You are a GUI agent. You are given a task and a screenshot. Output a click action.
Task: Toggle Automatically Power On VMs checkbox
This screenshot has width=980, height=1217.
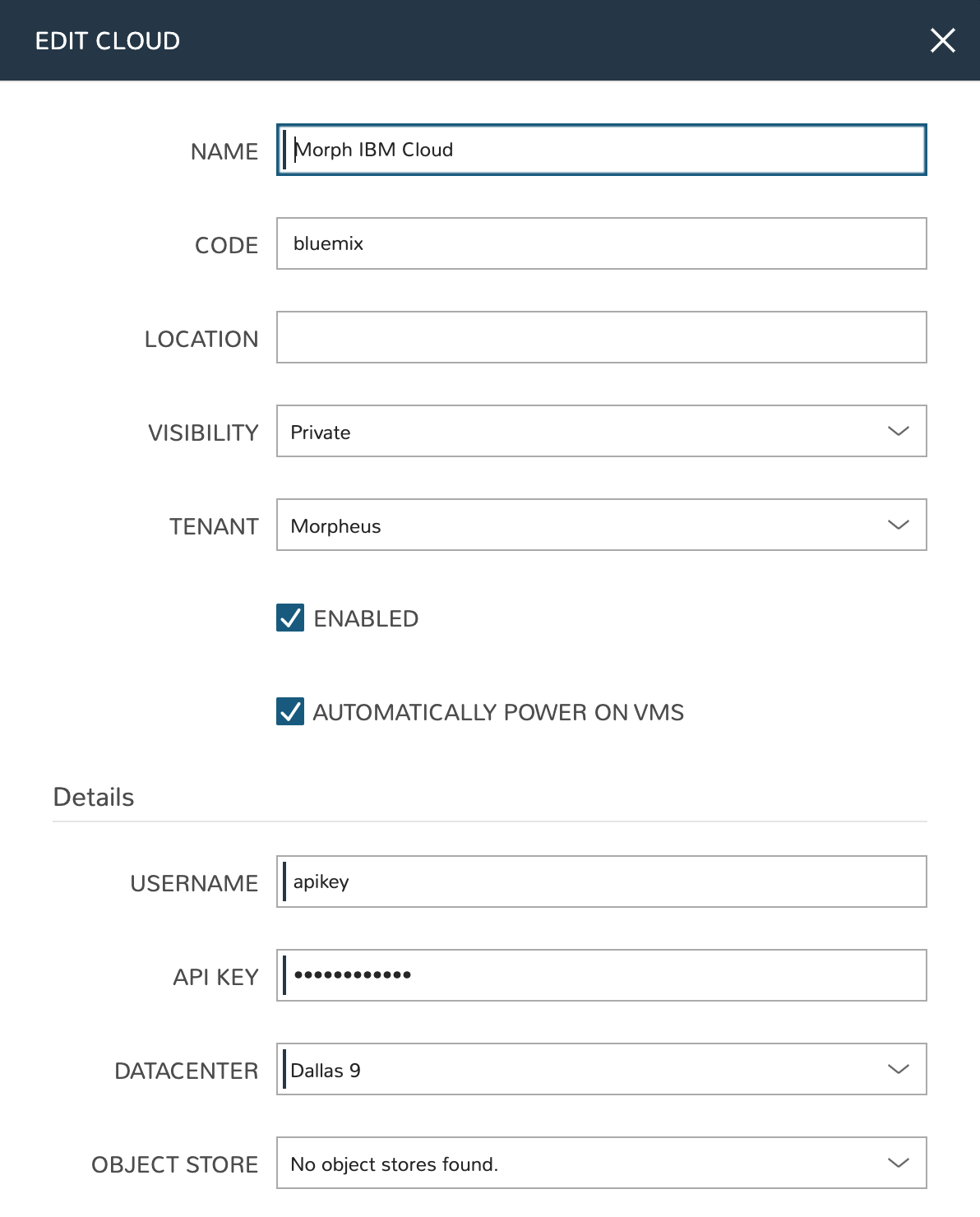(x=290, y=711)
